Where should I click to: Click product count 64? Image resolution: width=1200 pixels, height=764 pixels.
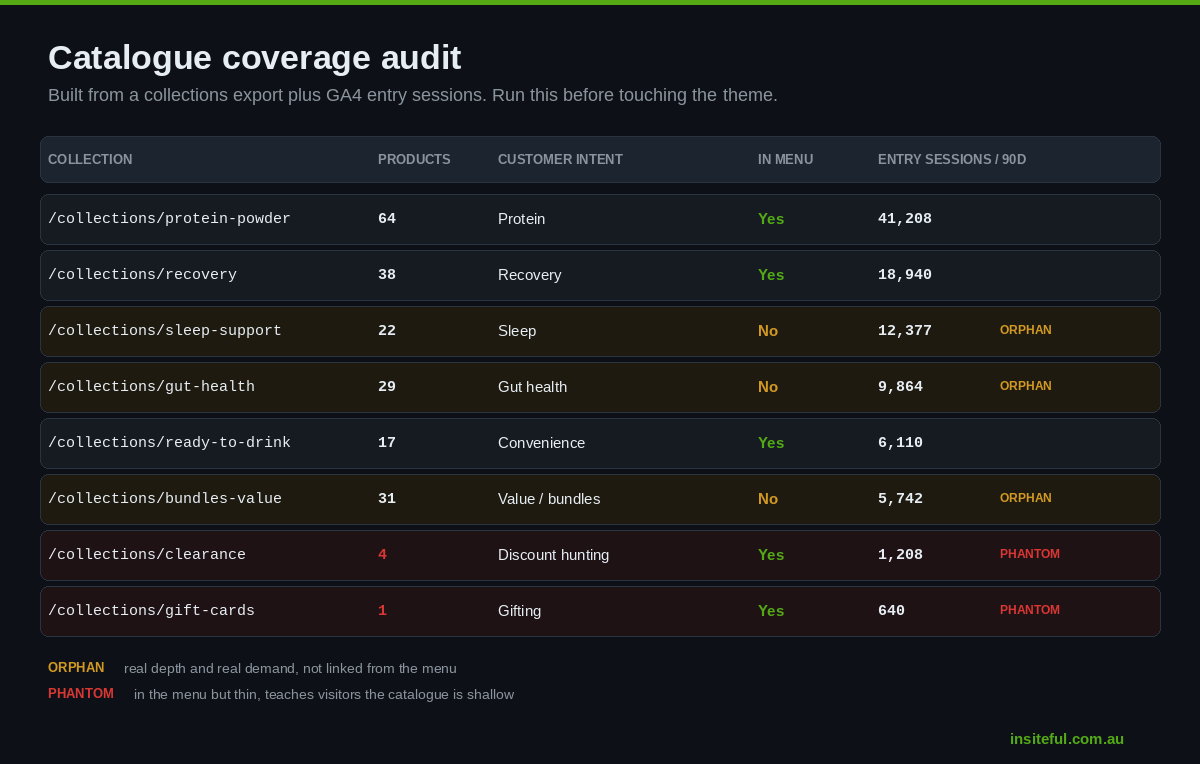pyautogui.click(x=387, y=219)
